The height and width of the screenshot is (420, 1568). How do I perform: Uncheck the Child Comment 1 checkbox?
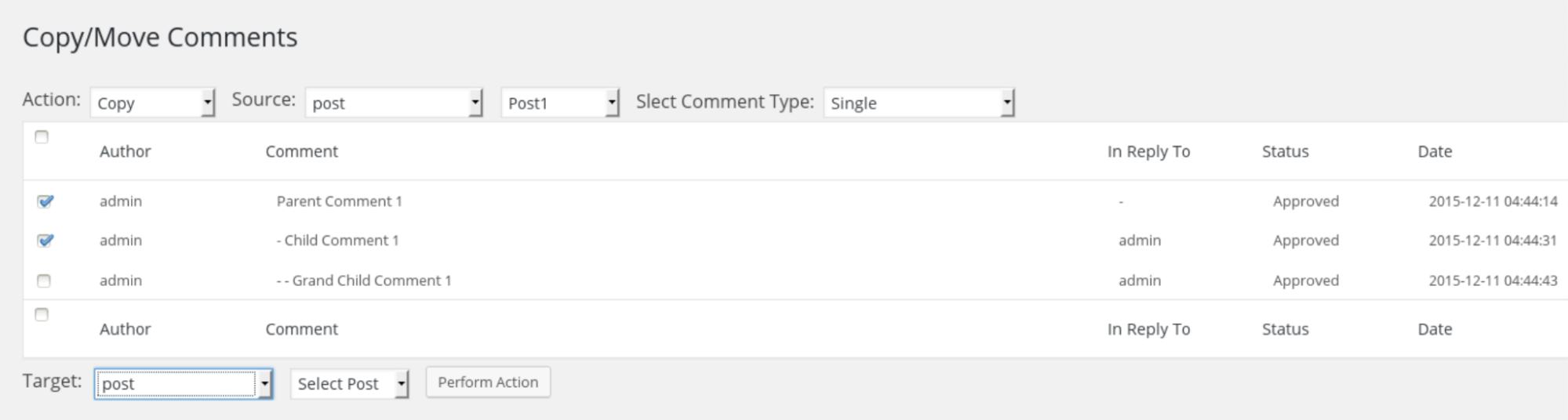pyautogui.click(x=45, y=241)
